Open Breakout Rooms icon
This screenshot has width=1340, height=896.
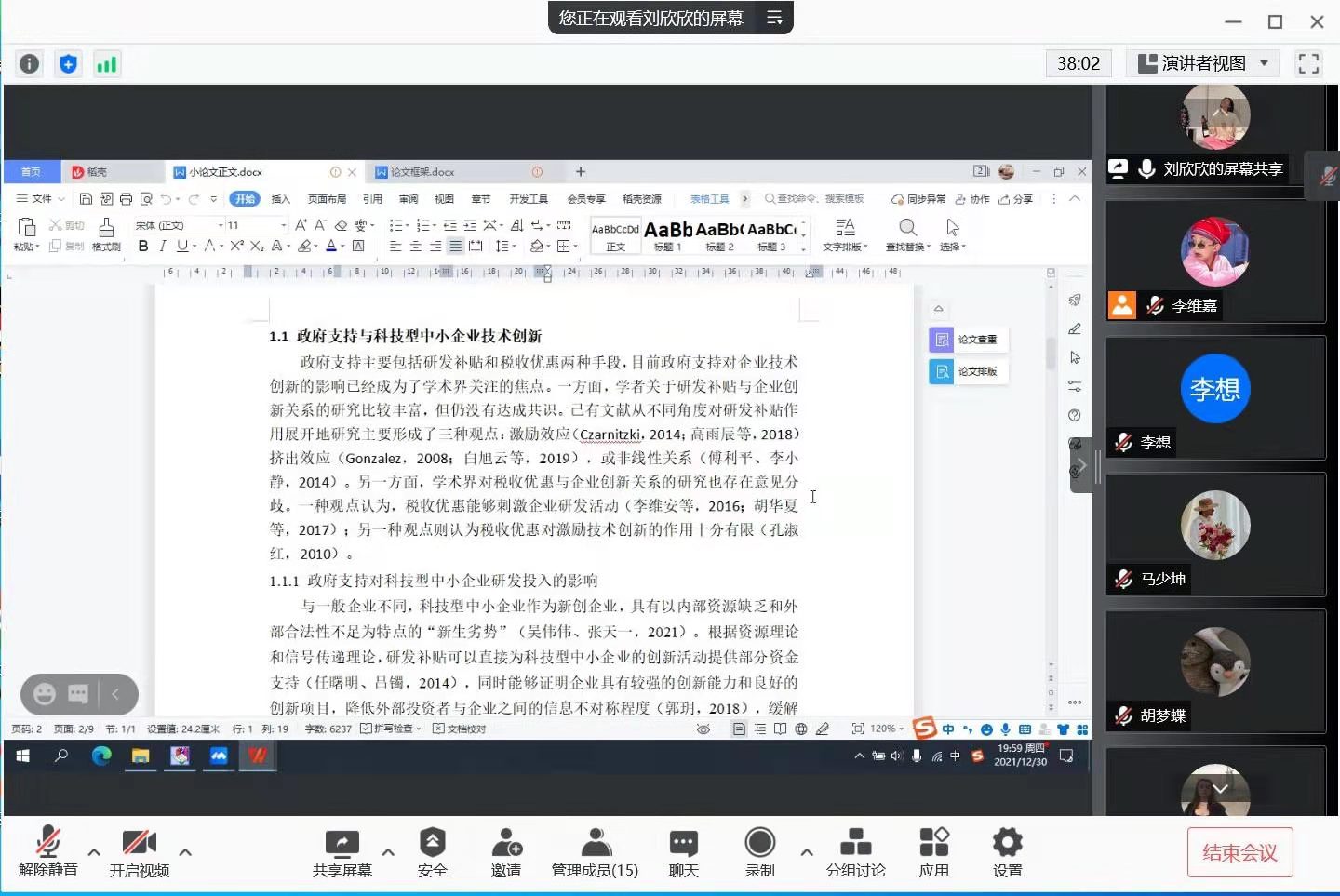(x=855, y=844)
